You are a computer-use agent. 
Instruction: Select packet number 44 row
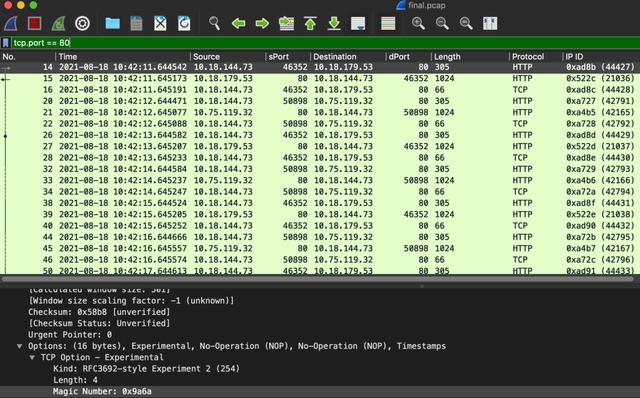click(320, 237)
